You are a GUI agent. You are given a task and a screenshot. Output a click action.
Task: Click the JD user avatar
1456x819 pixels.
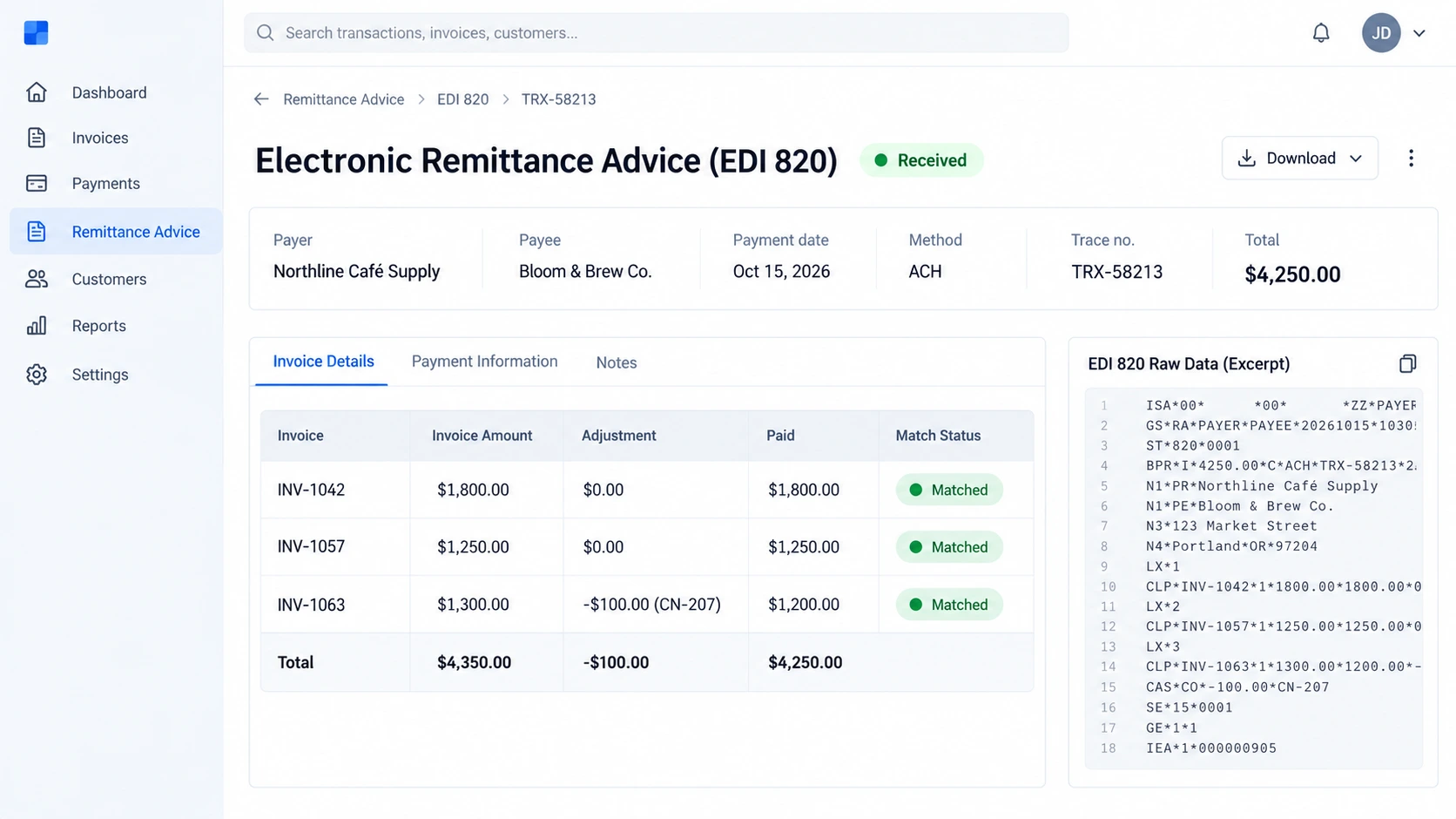tap(1381, 33)
